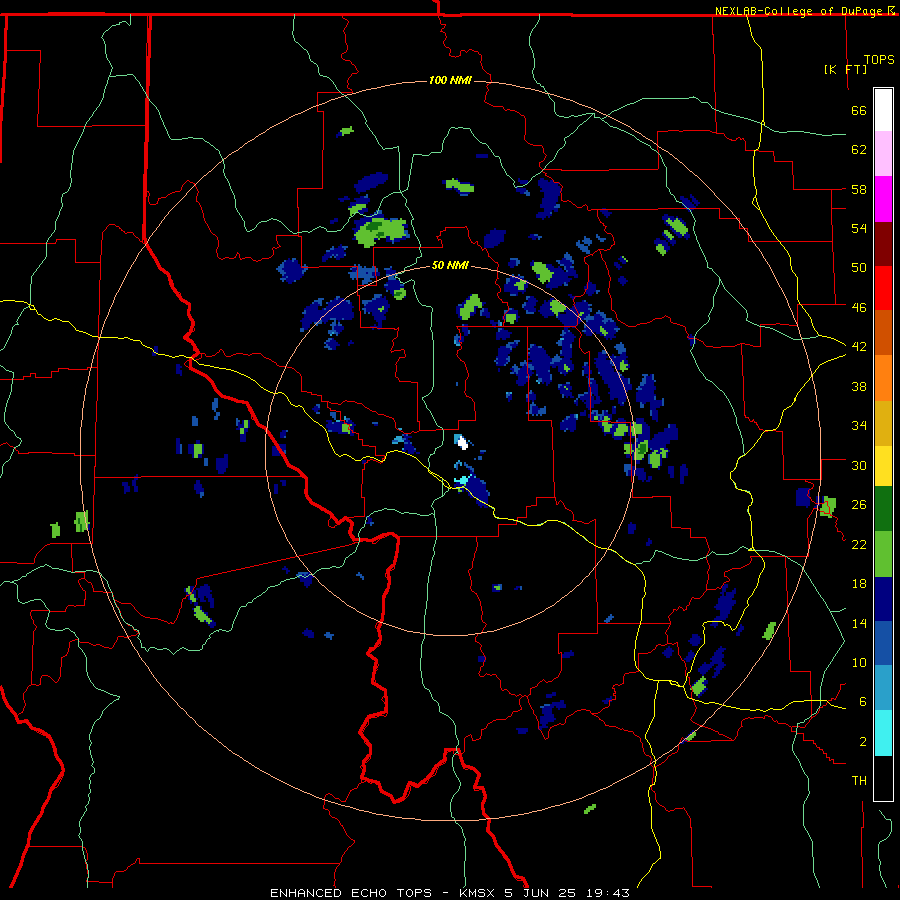Click the TH legend label

pos(859,781)
